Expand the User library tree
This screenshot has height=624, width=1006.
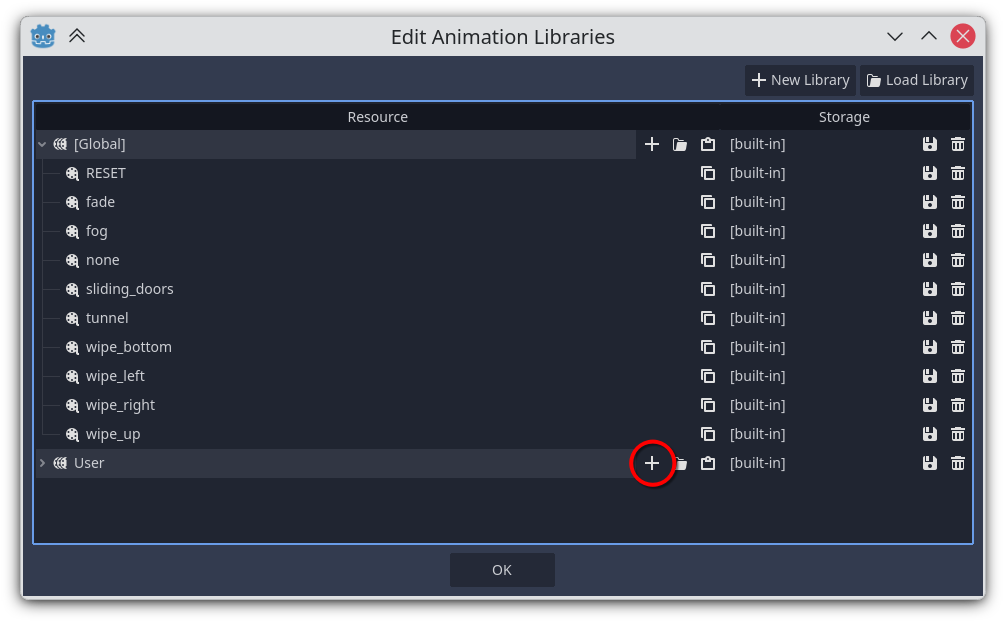click(x=42, y=463)
